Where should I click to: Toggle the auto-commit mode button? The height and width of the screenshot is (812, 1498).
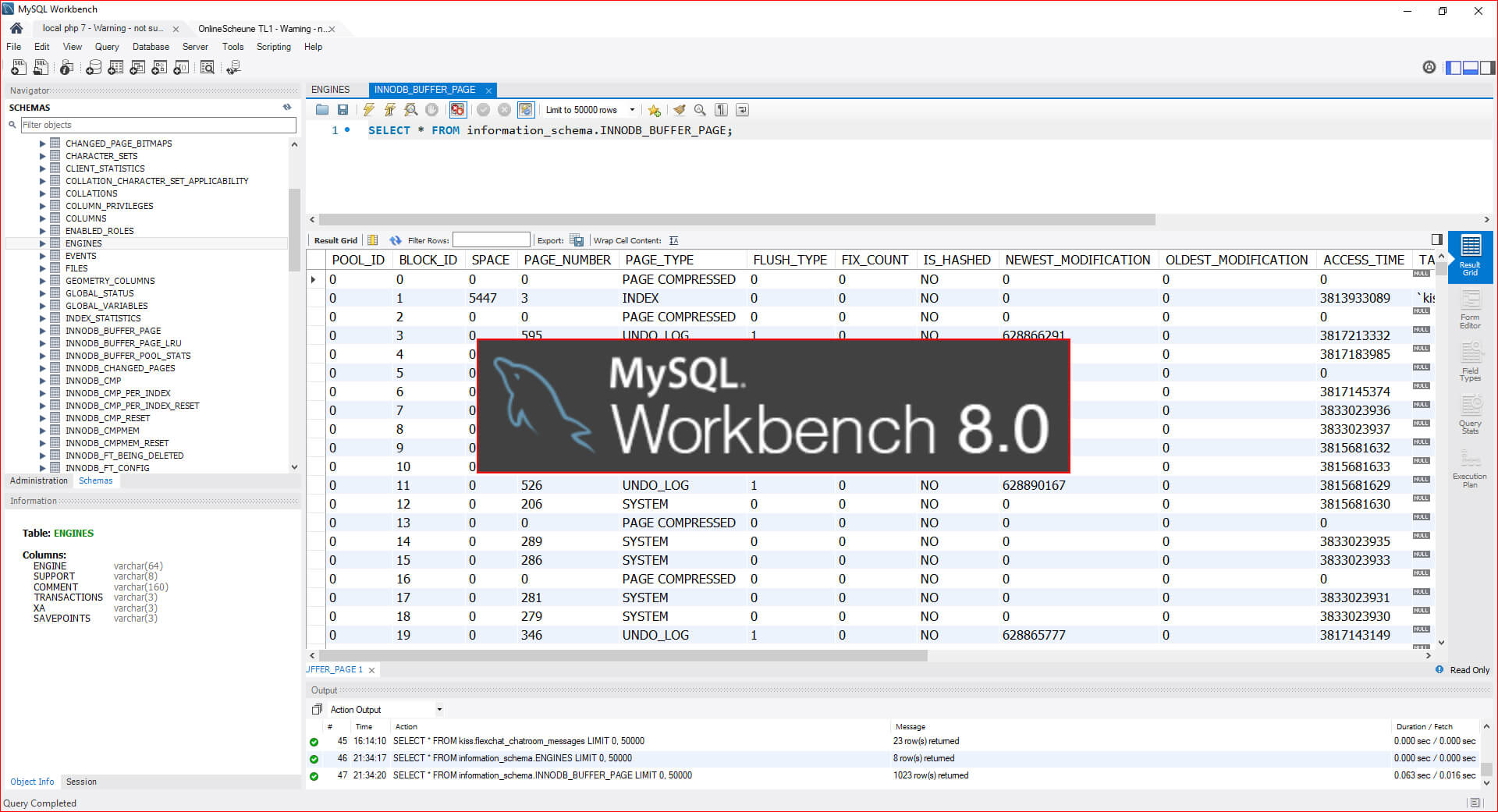coord(526,110)
